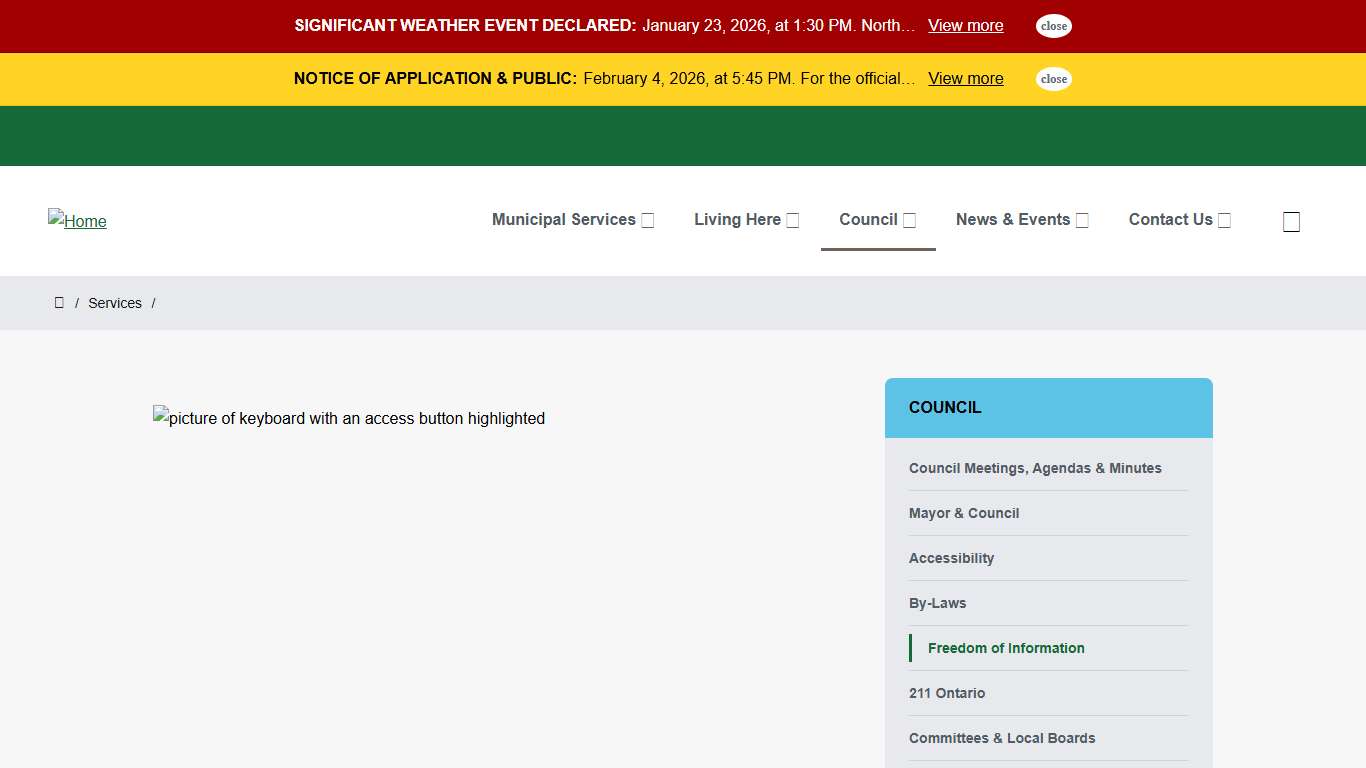
Task: Expand the News & Events dropdown arrow
Action: 1082,221
